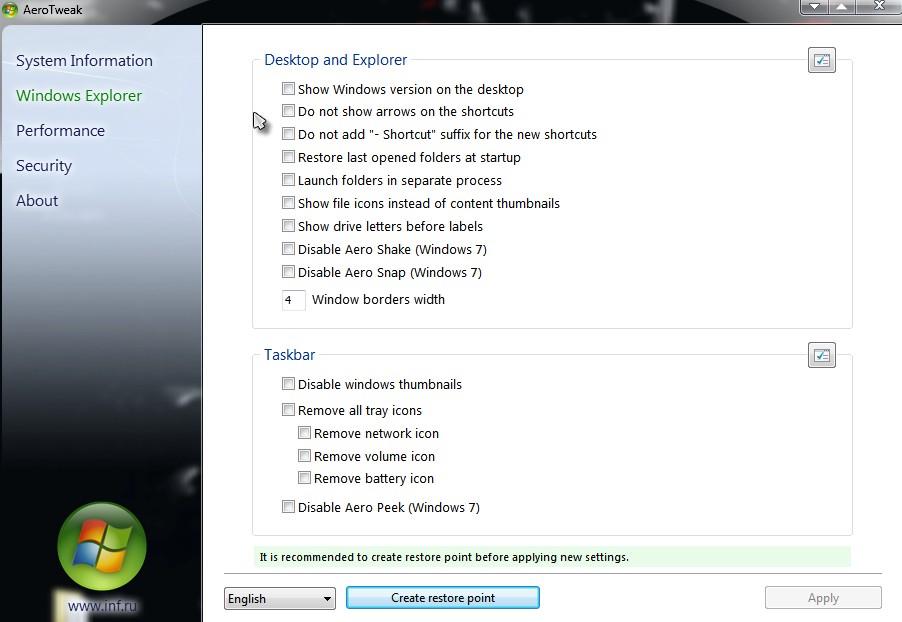Visit the www.inf.ru link
The width and height of the screenshot is (902, 622).
point(102,606)
